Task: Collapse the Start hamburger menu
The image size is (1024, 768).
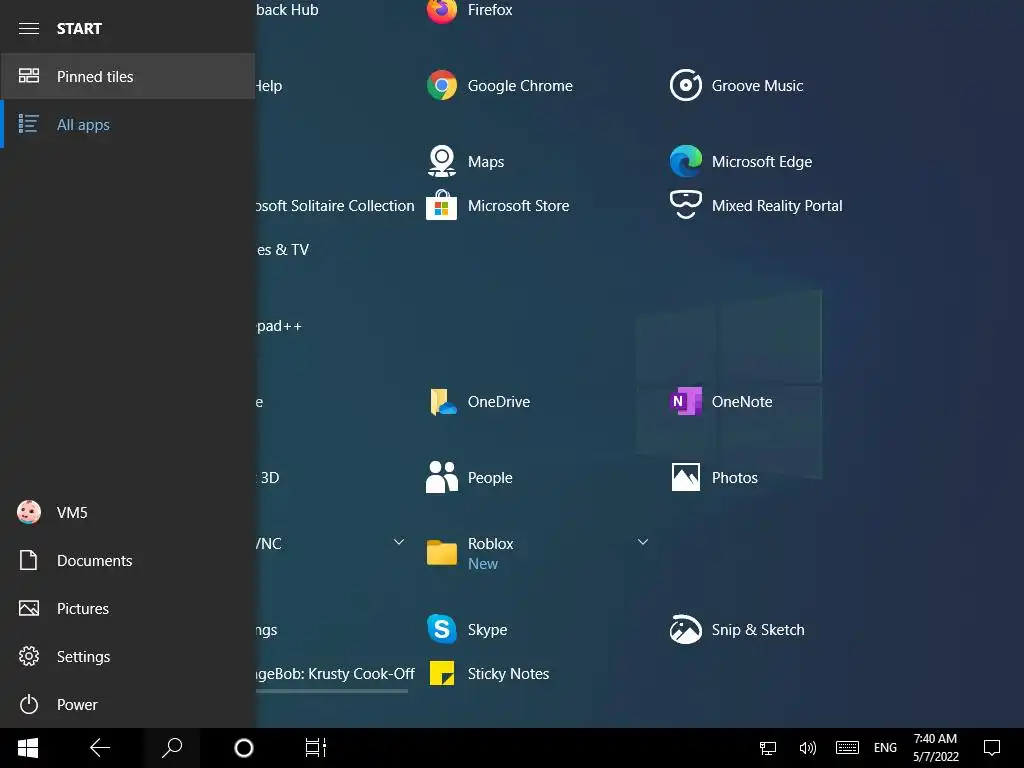Action: click(x=29, y=29)
